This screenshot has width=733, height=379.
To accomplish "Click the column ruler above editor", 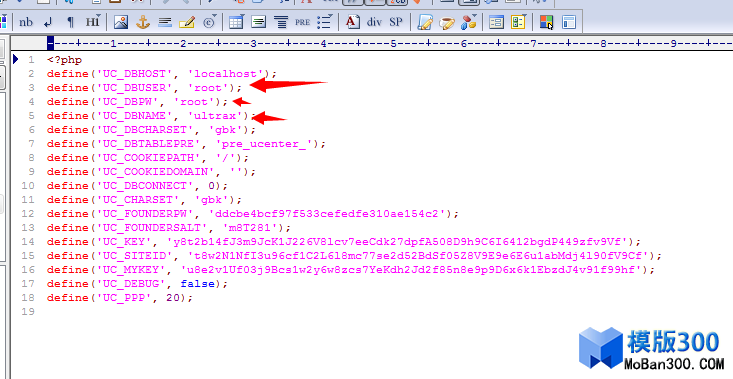I will click(x=389, y=43).
